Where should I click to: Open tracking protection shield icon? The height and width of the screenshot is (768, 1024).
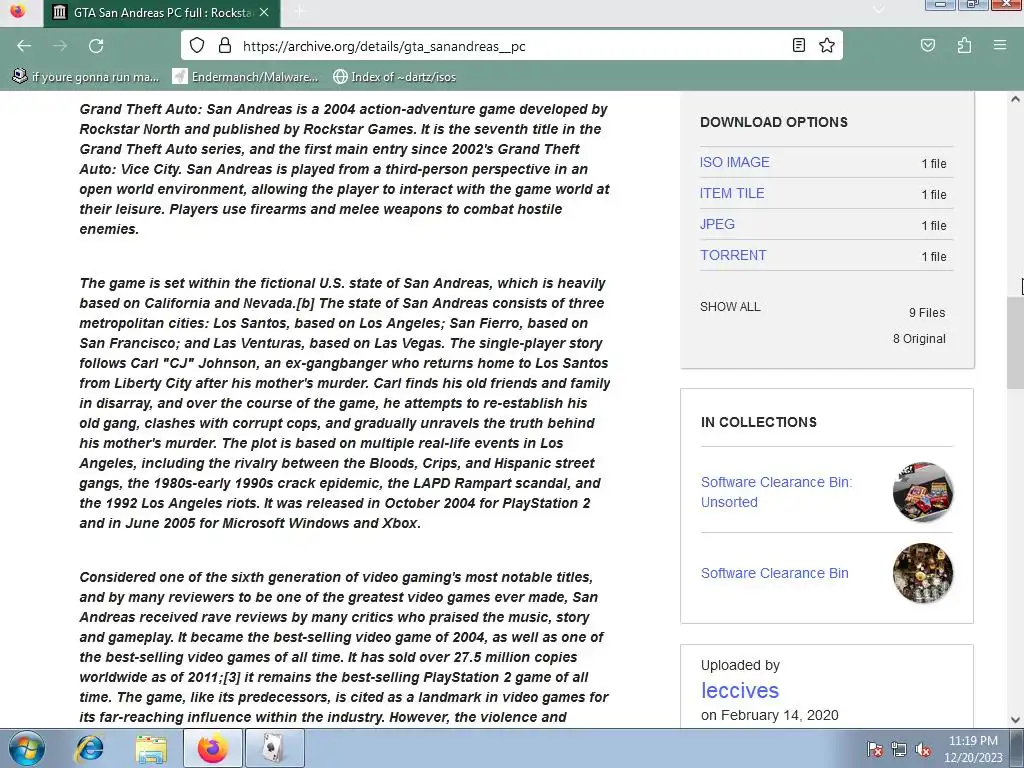[197, 46]
